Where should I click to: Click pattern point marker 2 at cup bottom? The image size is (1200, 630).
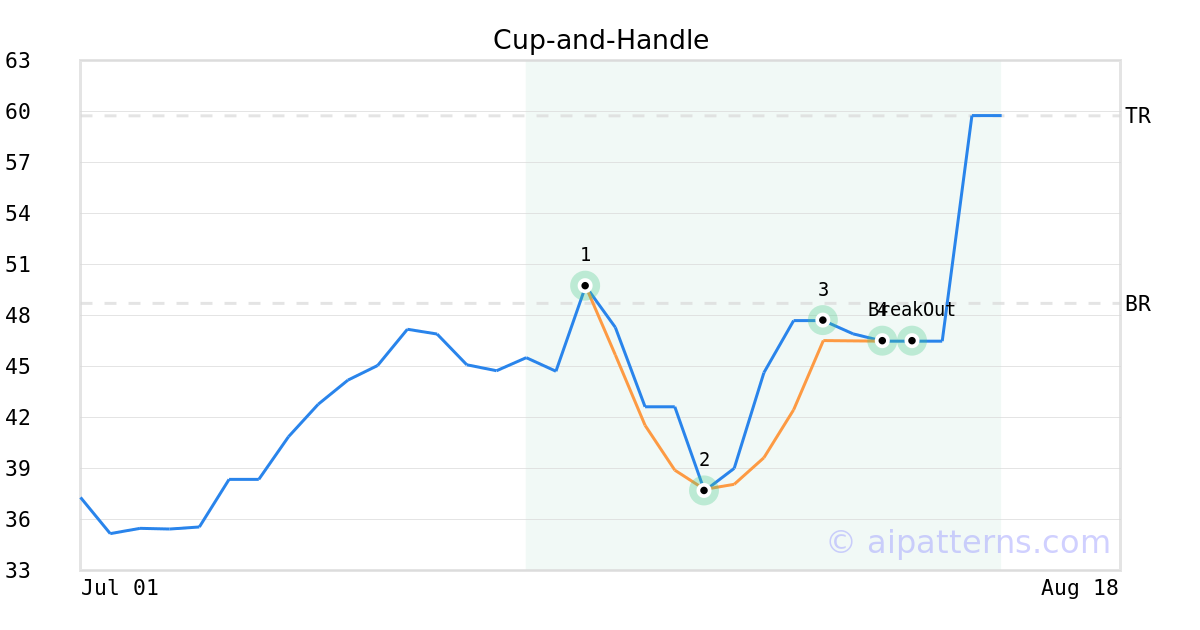[x=704, y=490]
